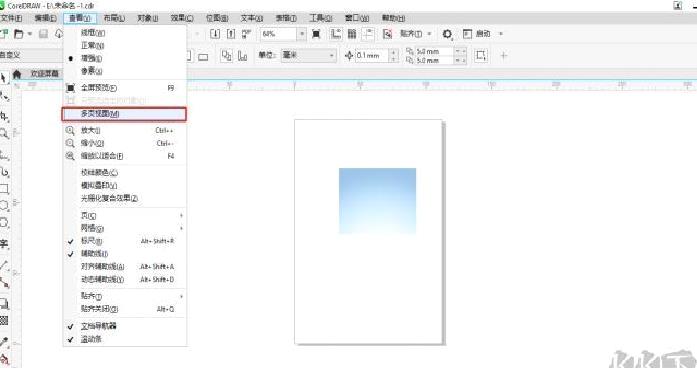This screenshot has height=368, width=697.
Task: Open Options via the gear icon
Action: [x=447, y=34]
